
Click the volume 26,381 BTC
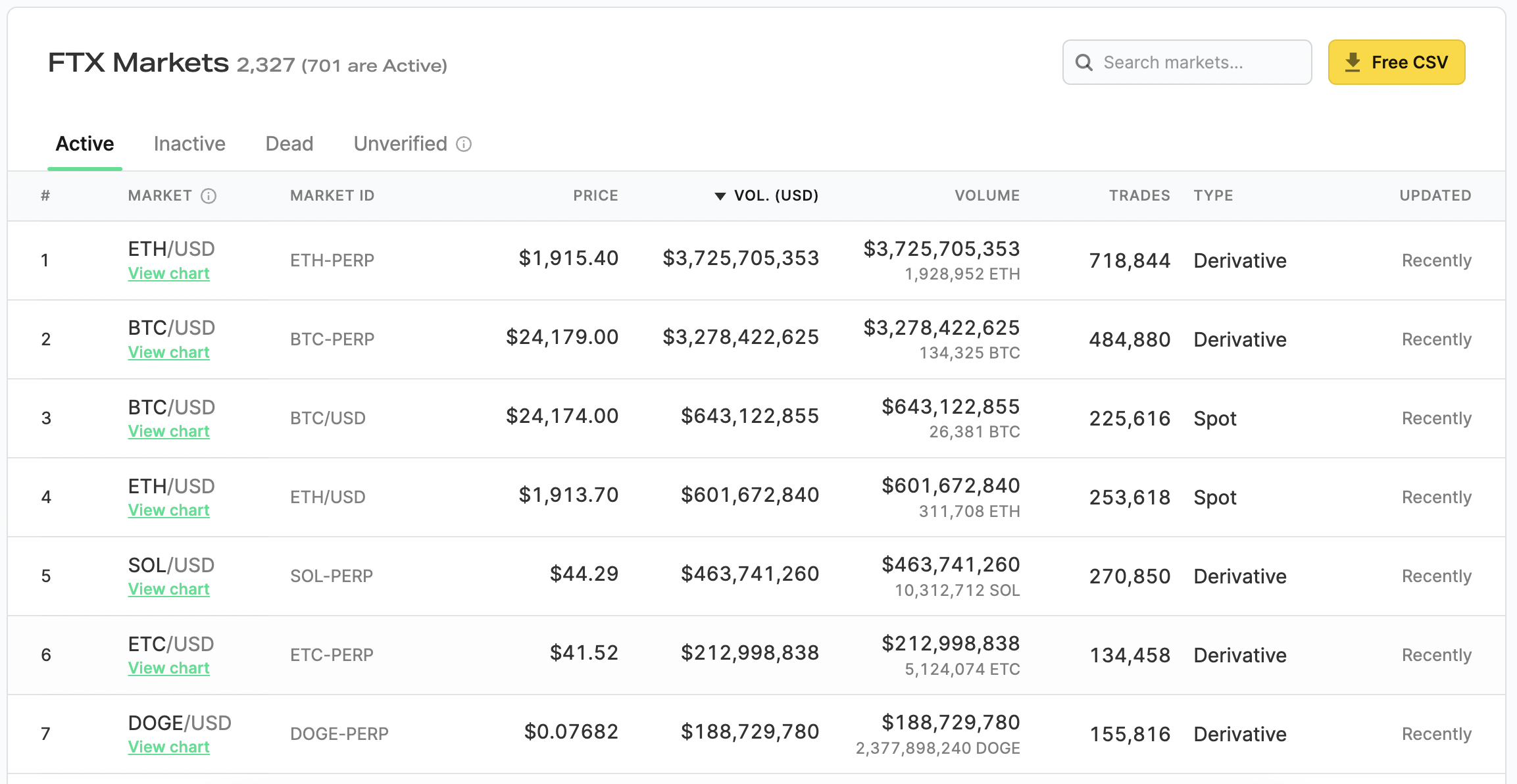(x=974, y=432)
